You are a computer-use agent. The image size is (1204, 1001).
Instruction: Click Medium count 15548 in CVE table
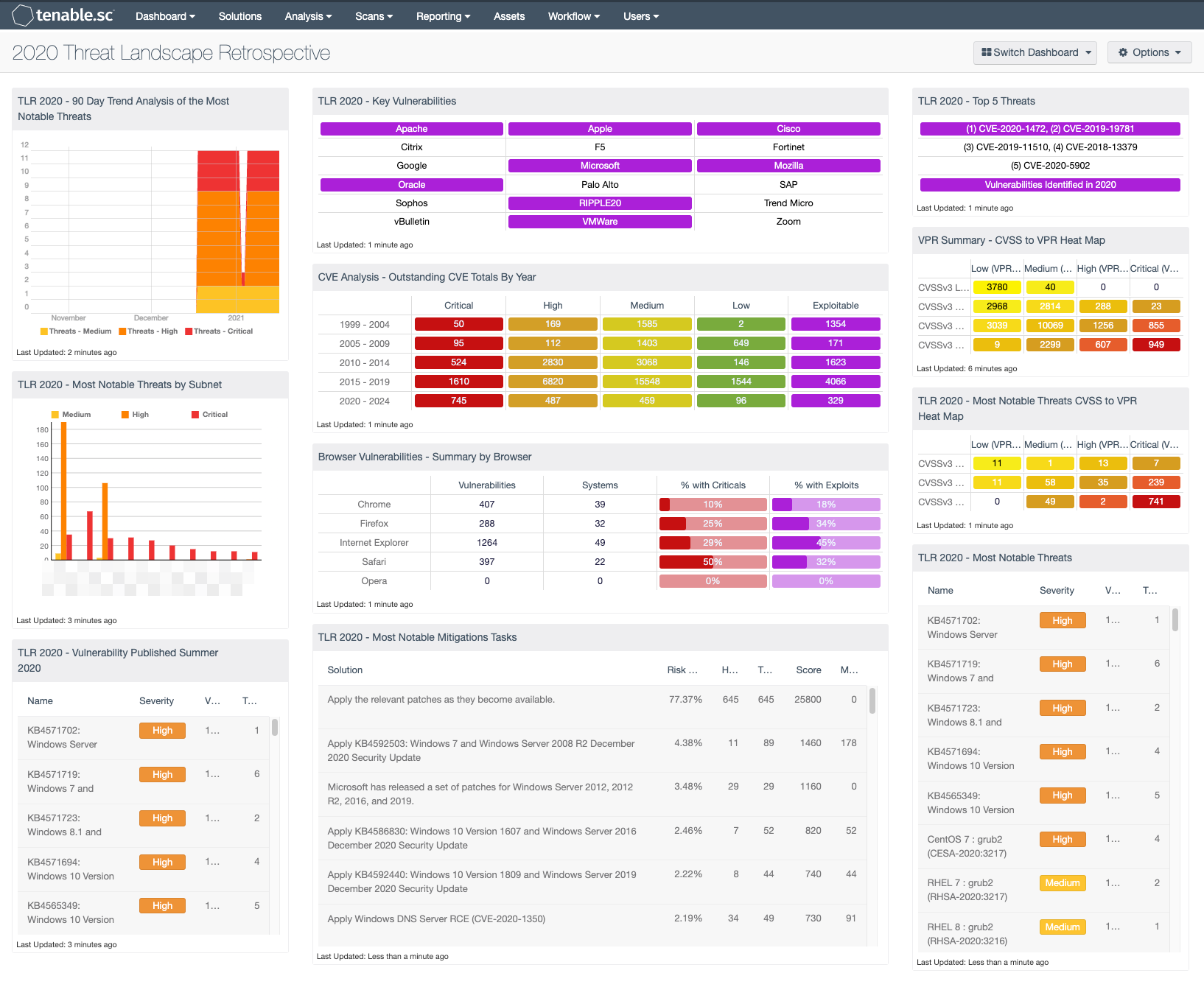[x=647, y=382]
